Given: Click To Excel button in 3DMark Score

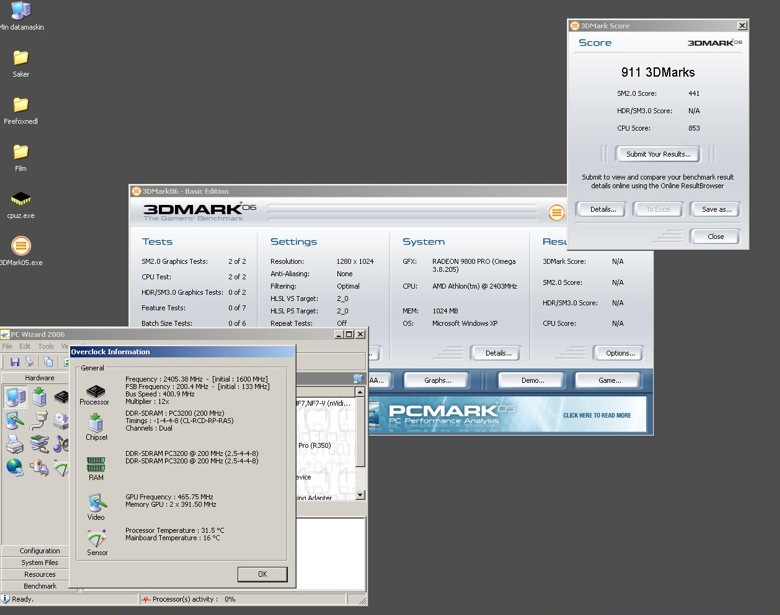Looking at the screenshot, I should coord(659,209).
